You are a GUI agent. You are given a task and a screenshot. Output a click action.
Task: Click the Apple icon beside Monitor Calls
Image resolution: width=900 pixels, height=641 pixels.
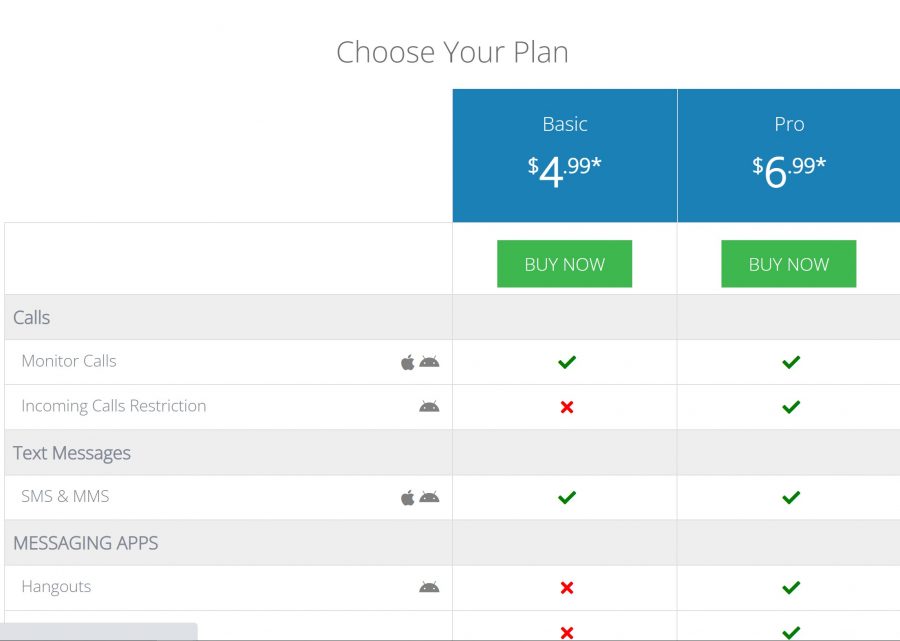coord(408,362)
